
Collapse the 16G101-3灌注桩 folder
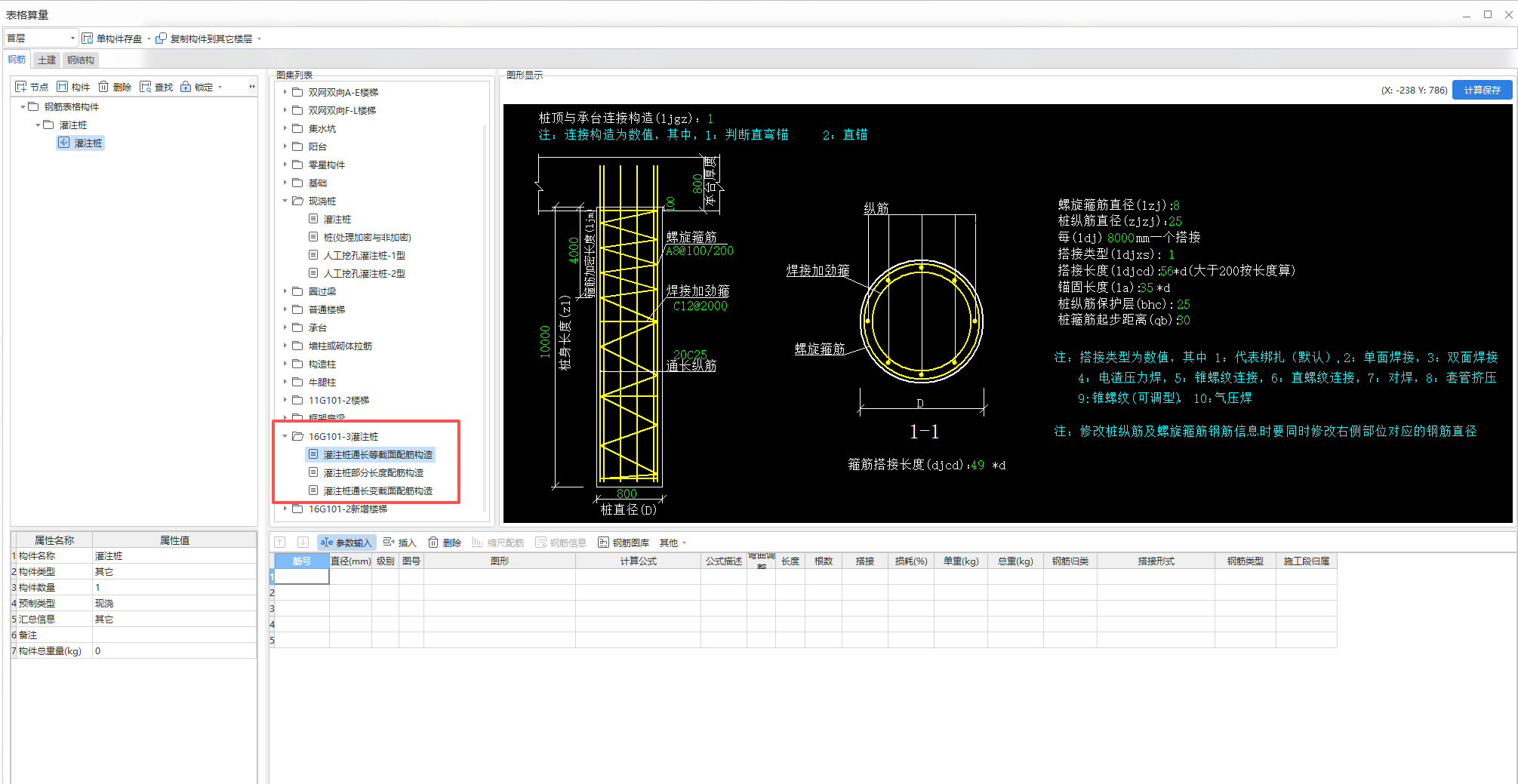point(285,436)
